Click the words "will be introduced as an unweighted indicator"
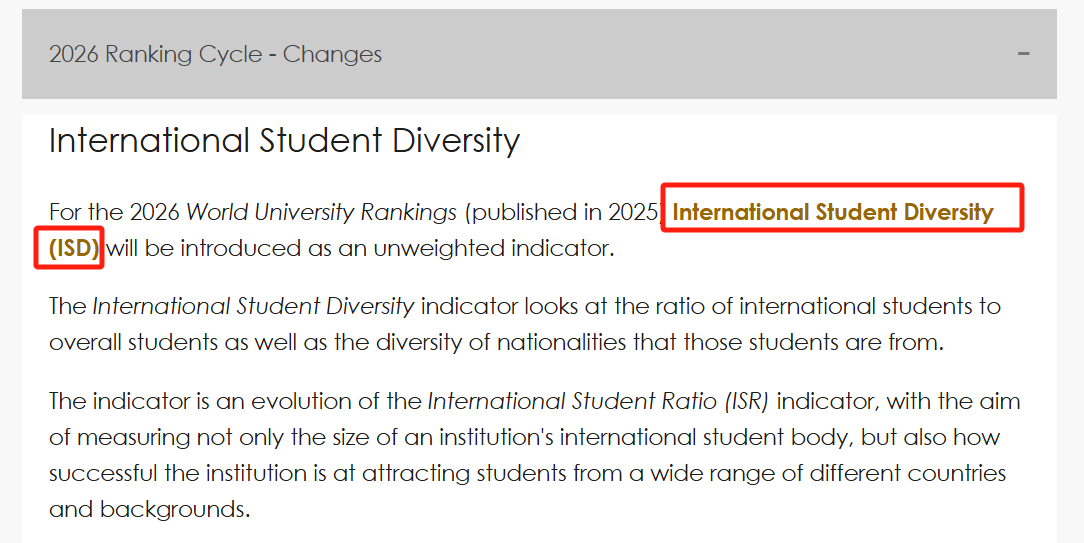This screenshot has width=1084, height=543. (359, 248)
